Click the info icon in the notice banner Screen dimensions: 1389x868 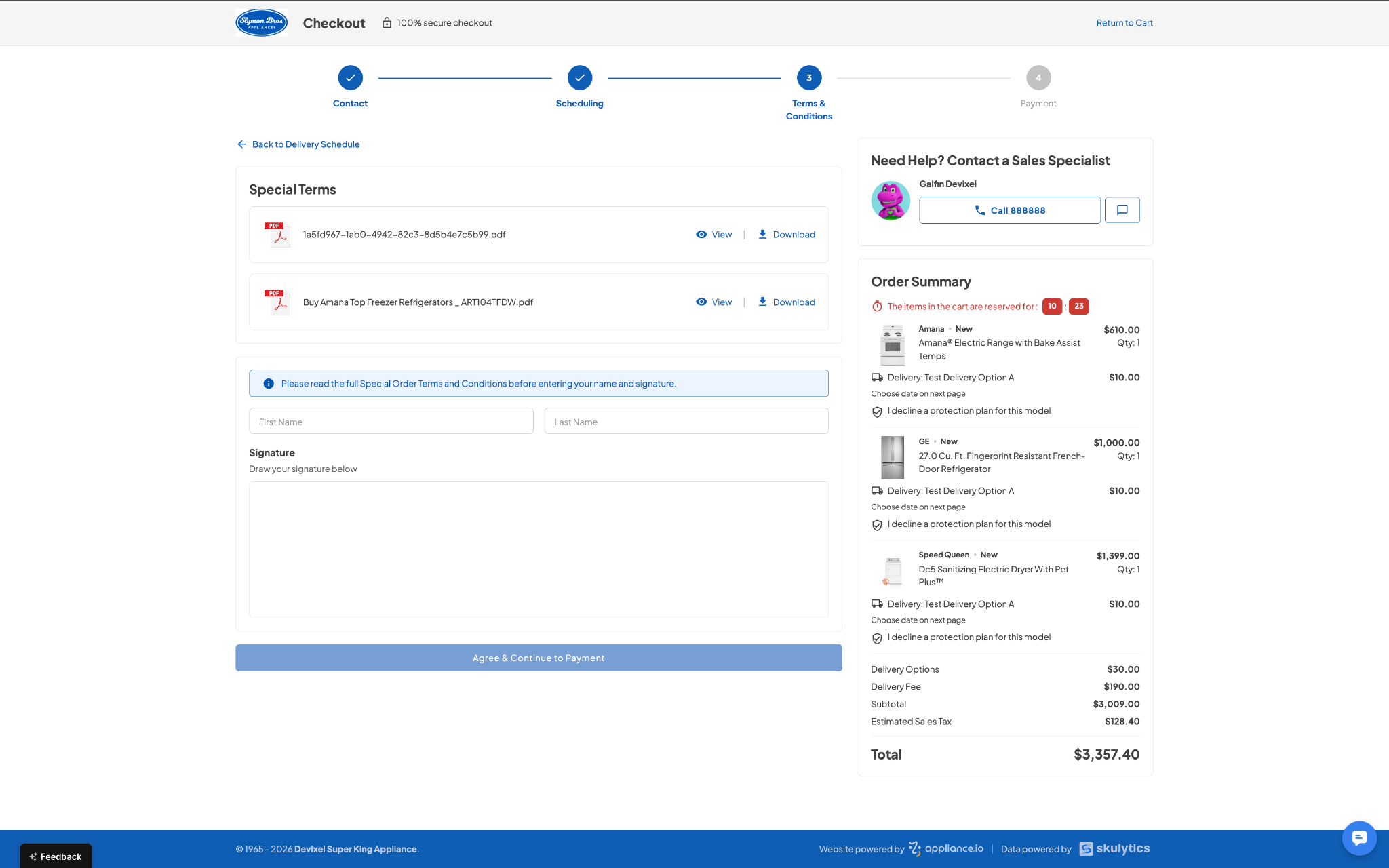(269, 384)
